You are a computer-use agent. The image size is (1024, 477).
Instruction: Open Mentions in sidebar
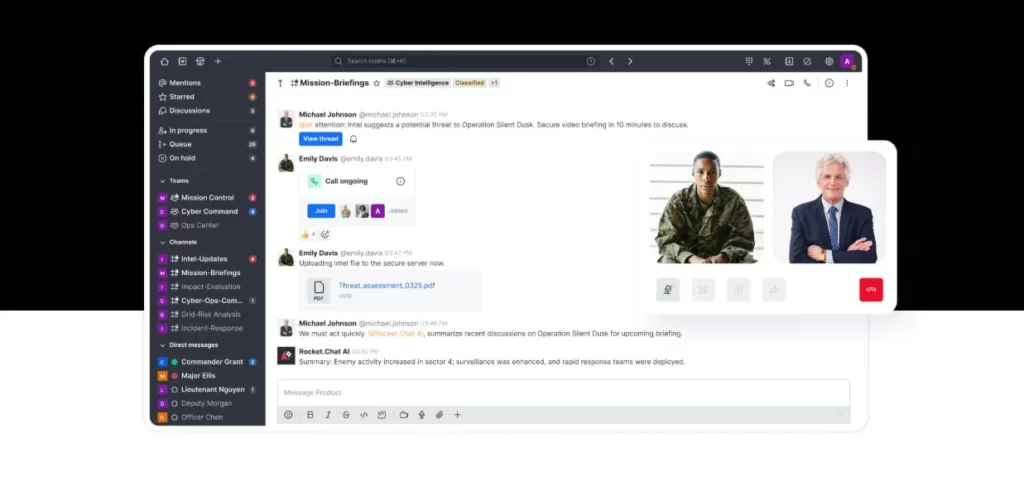pos(207,83)
